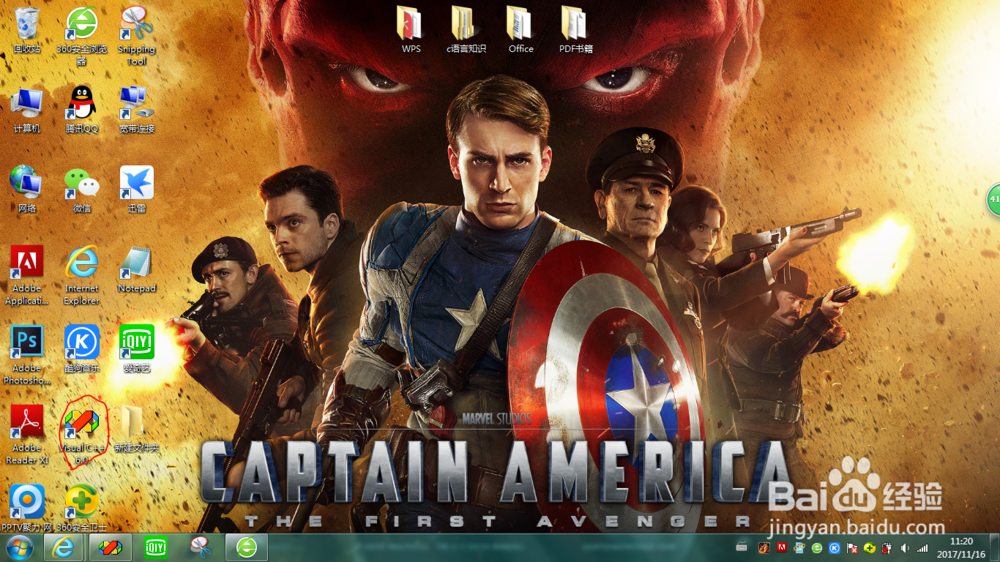Screen dimensions: 1000x562
Task: Click the green 360 browser tray icon
Action: [x=816, y=548]
